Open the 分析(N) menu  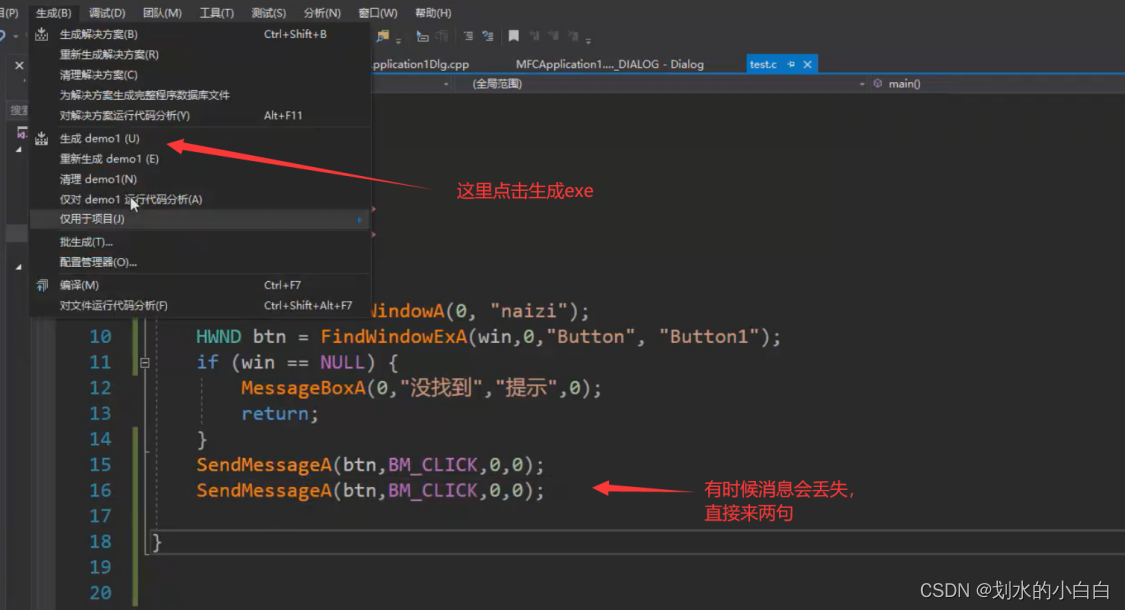[x=322, y=13]
